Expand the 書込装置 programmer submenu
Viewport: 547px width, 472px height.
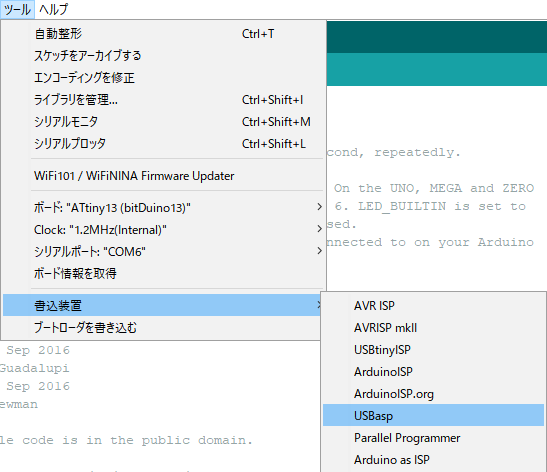pyautogui.click(x=162, y=306)
